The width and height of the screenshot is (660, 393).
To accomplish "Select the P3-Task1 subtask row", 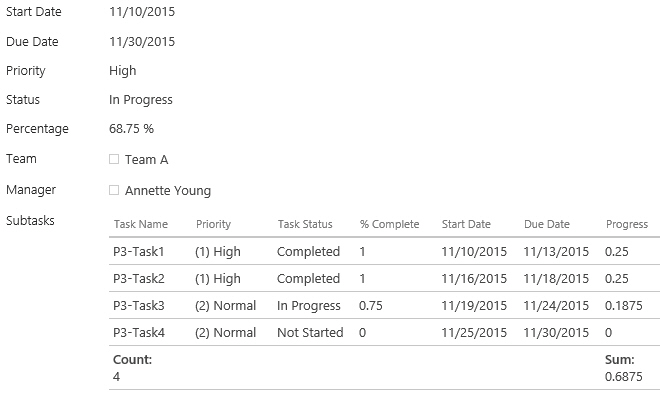I will coord(384,252).
